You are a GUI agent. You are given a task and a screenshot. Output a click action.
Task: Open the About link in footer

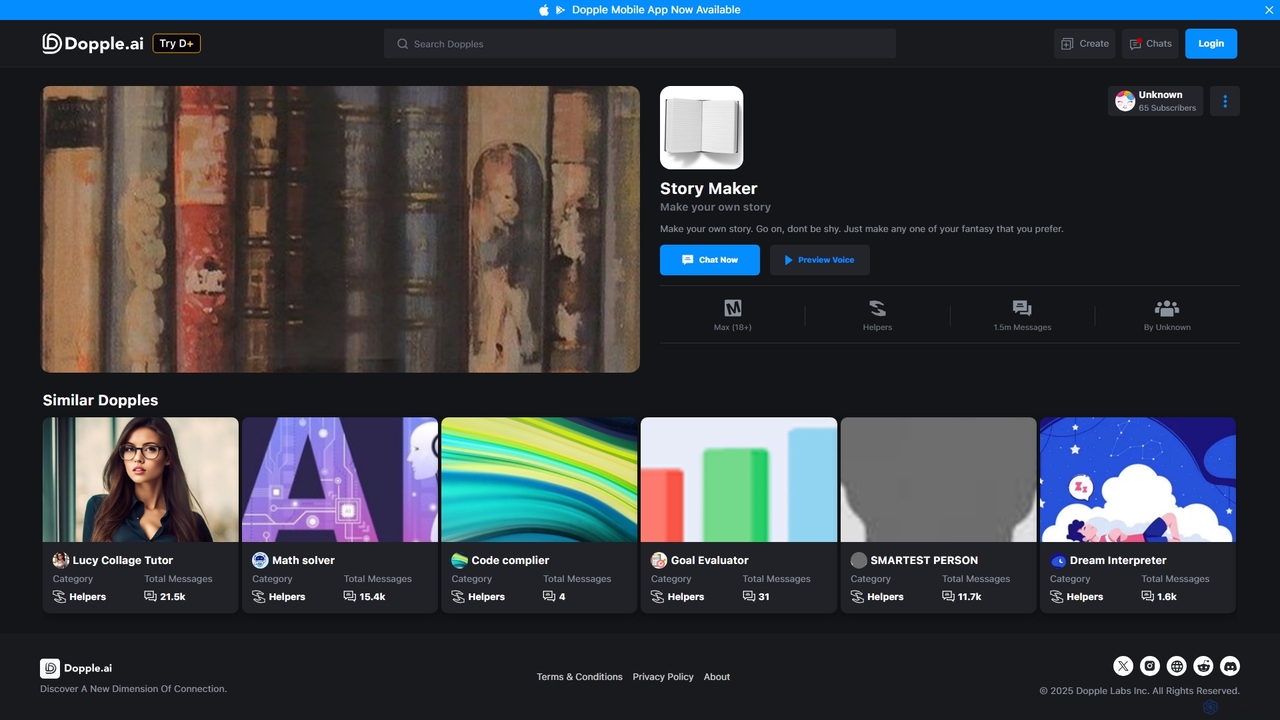[717, 677]
